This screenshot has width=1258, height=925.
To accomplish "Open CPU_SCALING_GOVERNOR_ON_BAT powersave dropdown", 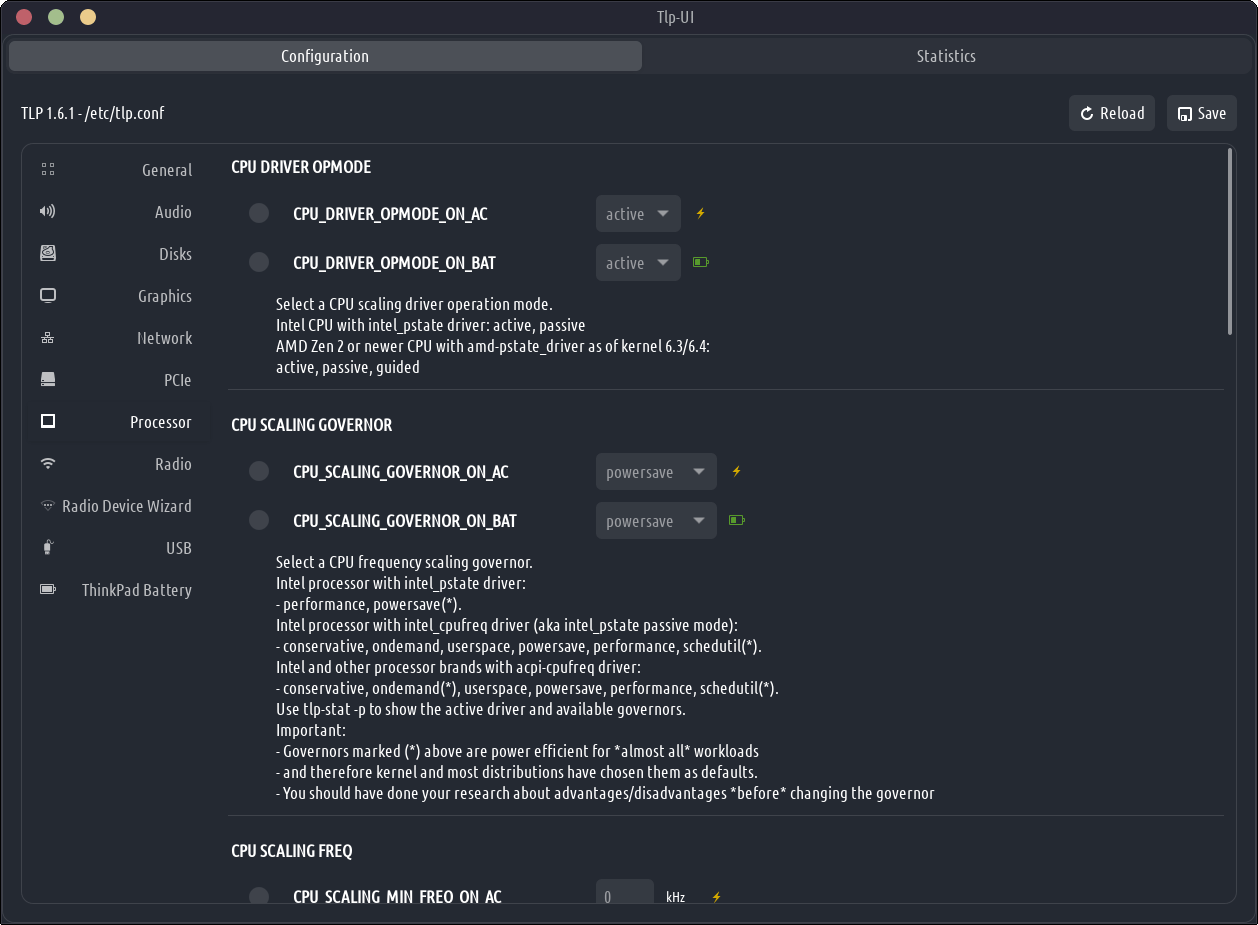I will pos(656,520).
